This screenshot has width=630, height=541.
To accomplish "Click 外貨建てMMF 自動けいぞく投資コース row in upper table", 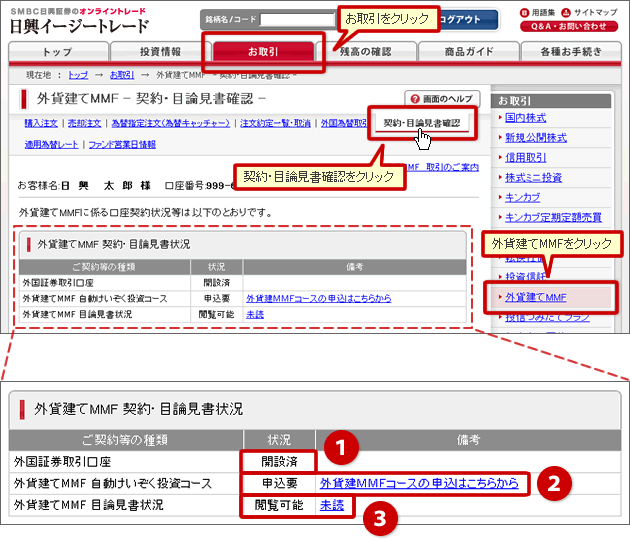I will tap(95, 298).
